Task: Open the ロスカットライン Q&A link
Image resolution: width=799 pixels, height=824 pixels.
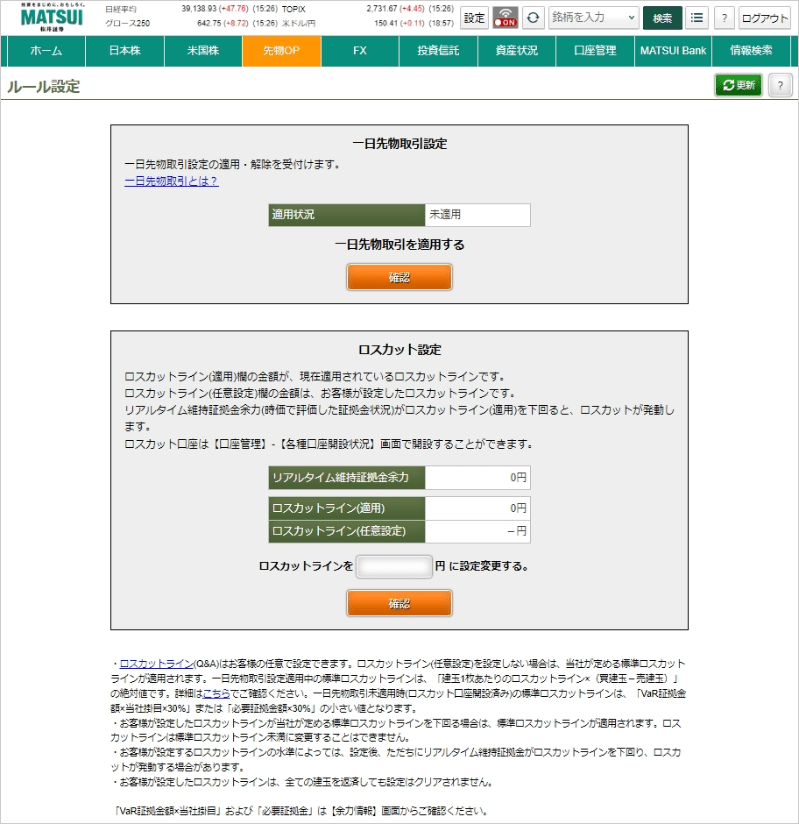Action: 157,664
